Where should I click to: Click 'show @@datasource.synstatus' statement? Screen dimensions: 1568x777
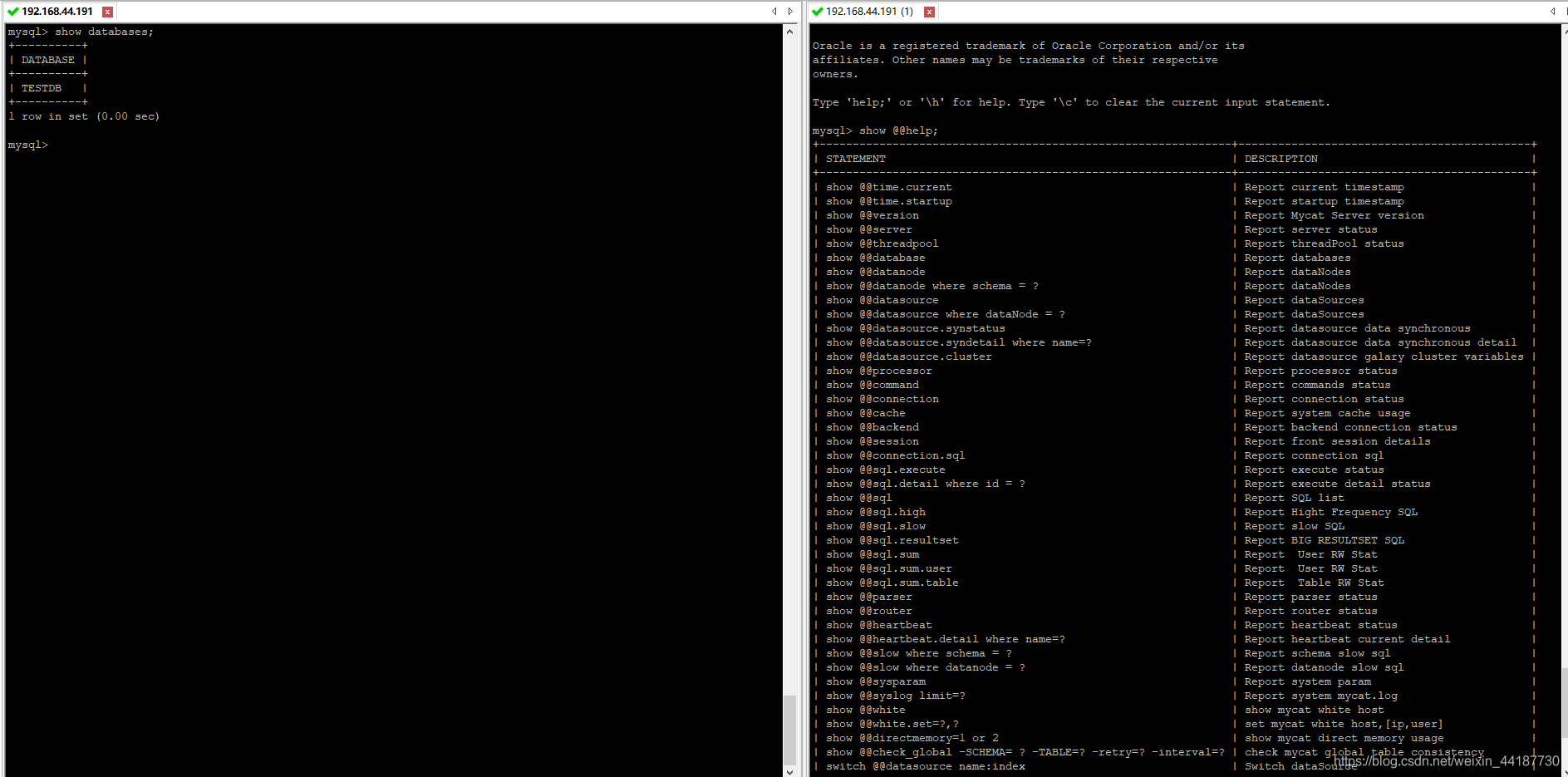click(916, 328)
